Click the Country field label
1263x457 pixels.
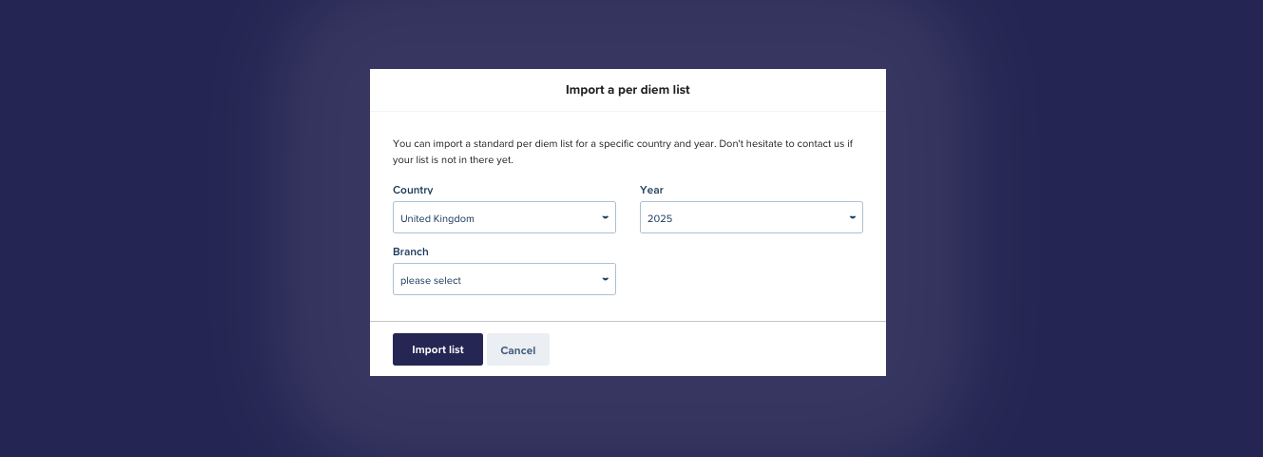413,190
